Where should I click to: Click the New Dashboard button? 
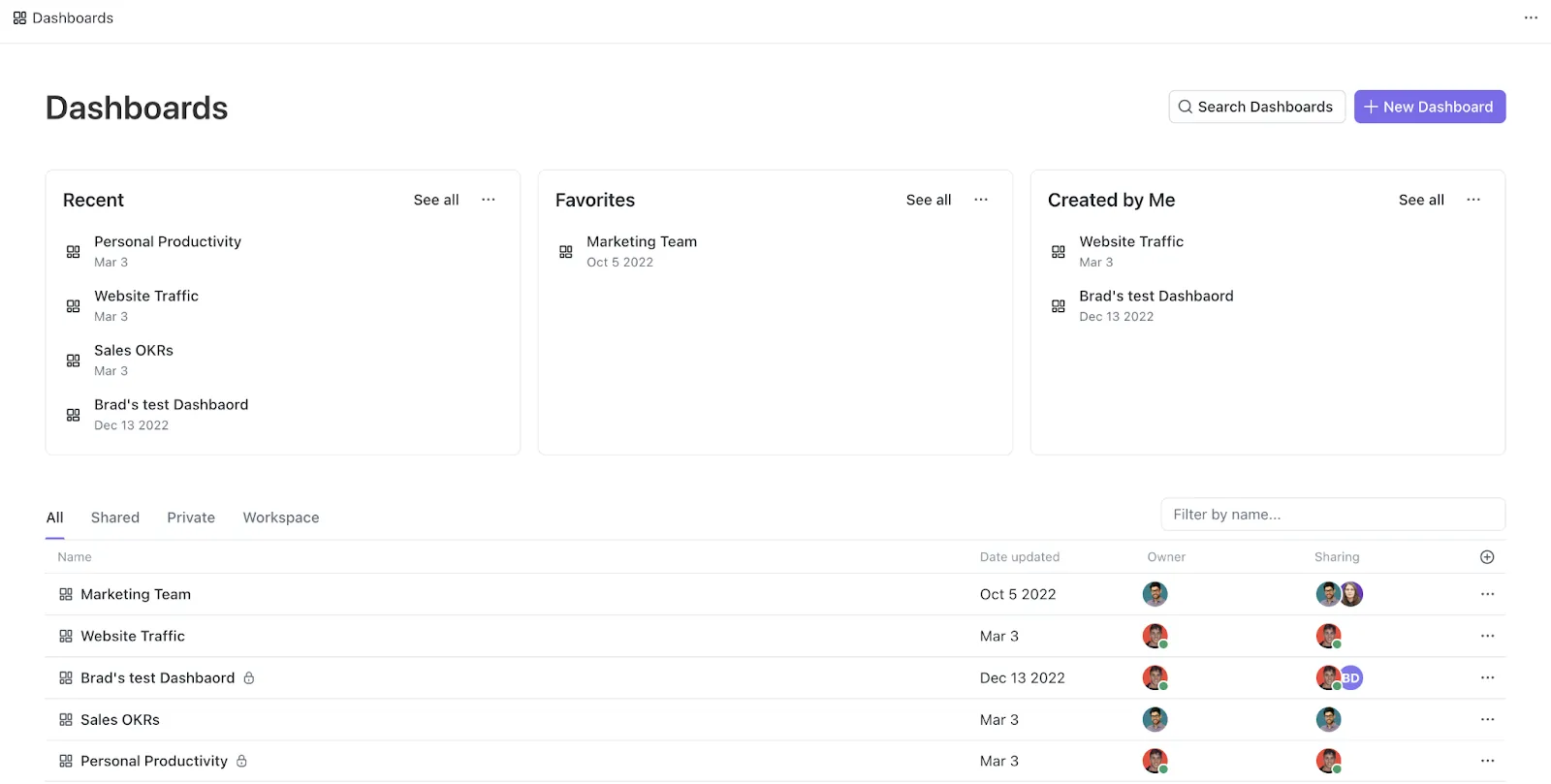[x=1430, y=107]
